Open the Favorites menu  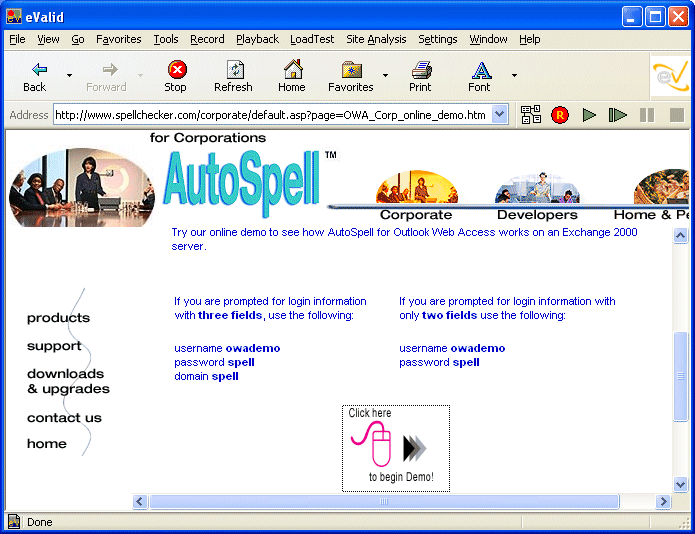point(119,39)
